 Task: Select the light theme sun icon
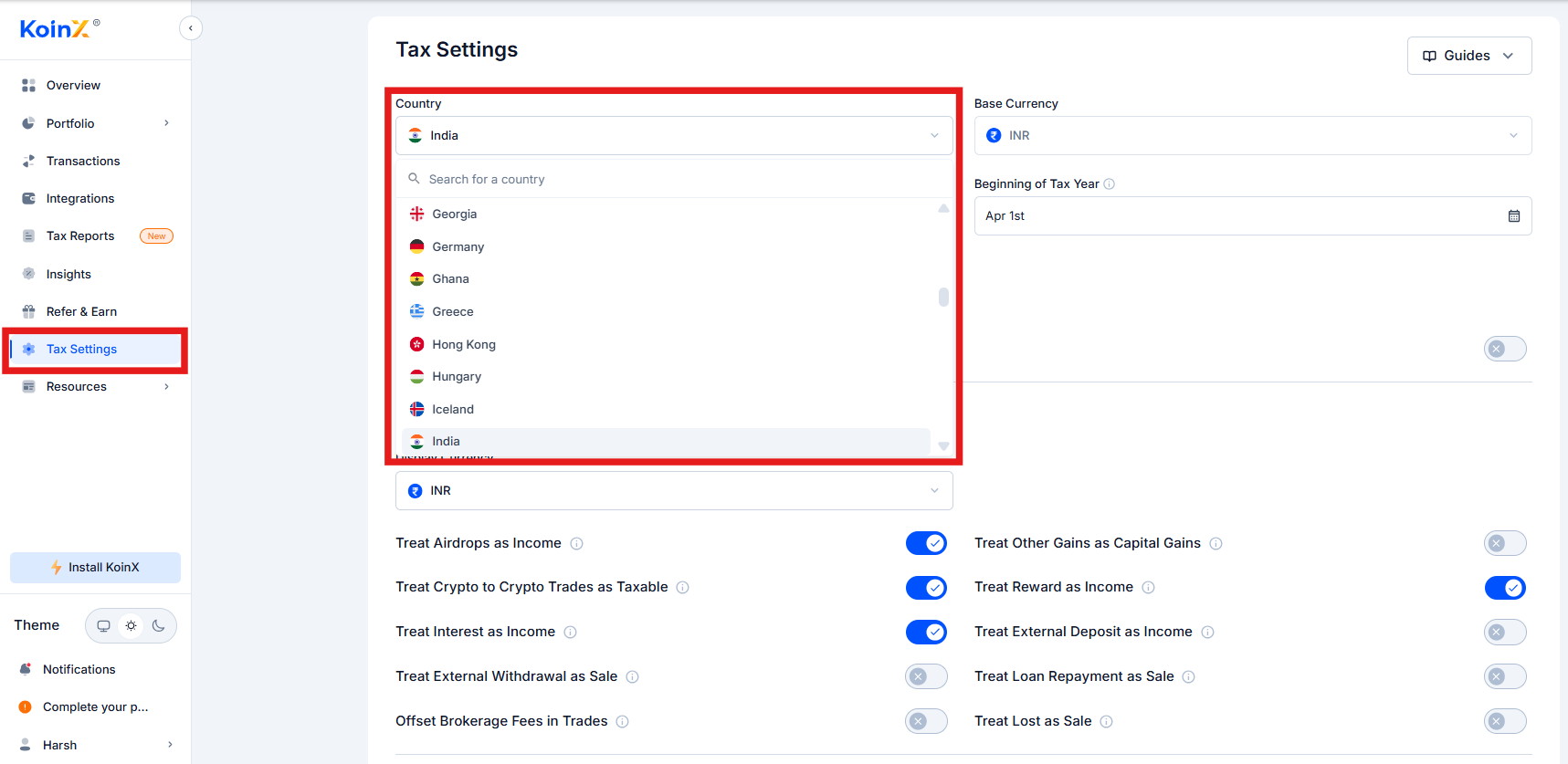click(x=132, y=626)
